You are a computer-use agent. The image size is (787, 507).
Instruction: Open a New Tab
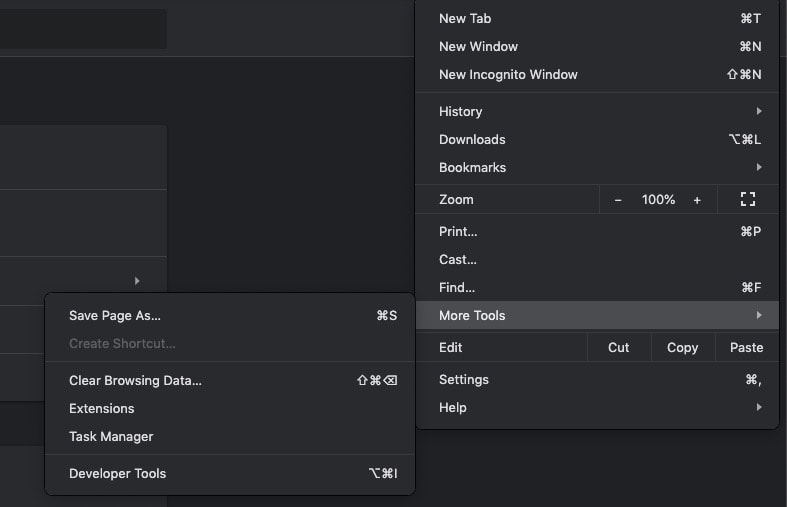click(465, 18)
